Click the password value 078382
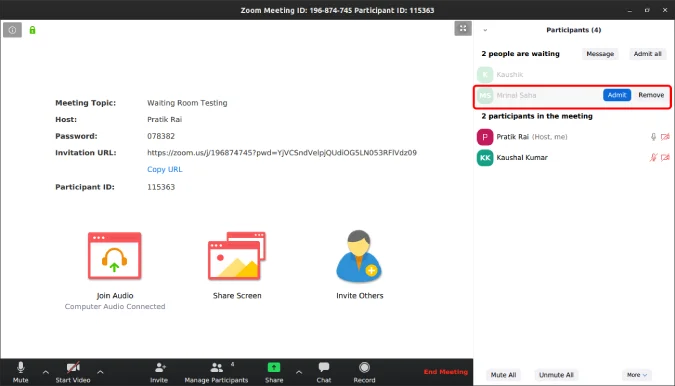 click(161, 136)
